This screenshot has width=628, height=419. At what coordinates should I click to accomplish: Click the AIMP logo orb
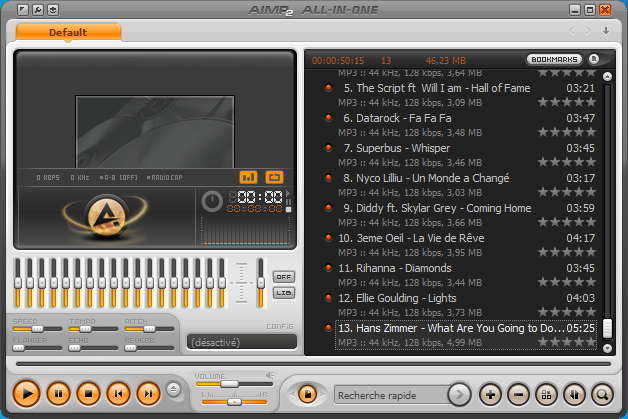[106, 216]
